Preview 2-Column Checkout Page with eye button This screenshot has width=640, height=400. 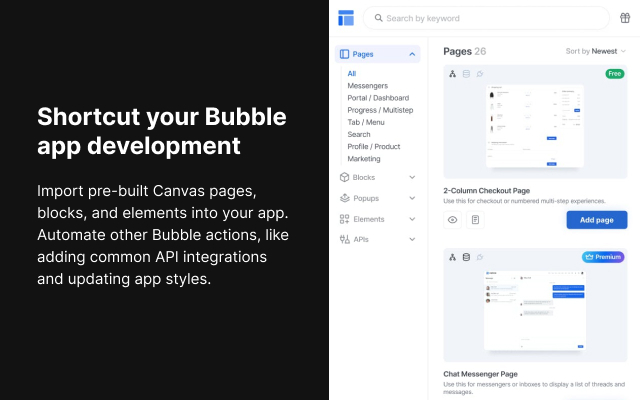pyautogui.click(x=452, y=220)
